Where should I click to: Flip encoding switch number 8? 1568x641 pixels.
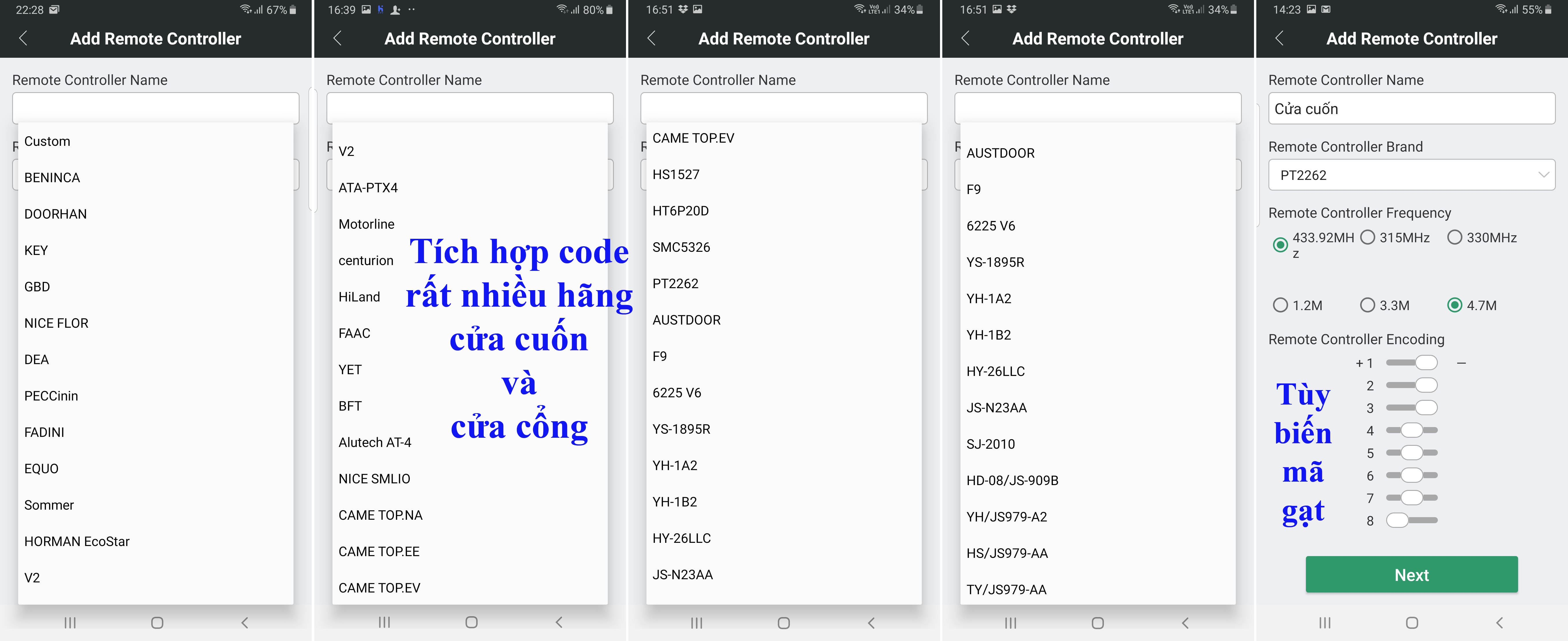[1412, 521]
